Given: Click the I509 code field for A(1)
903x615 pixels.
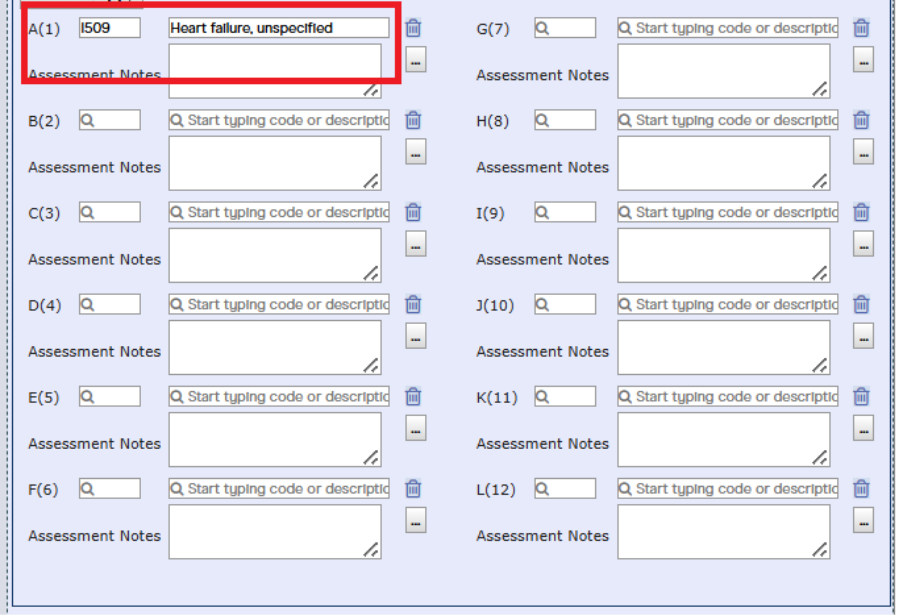Looking at the screenshot, I should click(x=109, y=28).
